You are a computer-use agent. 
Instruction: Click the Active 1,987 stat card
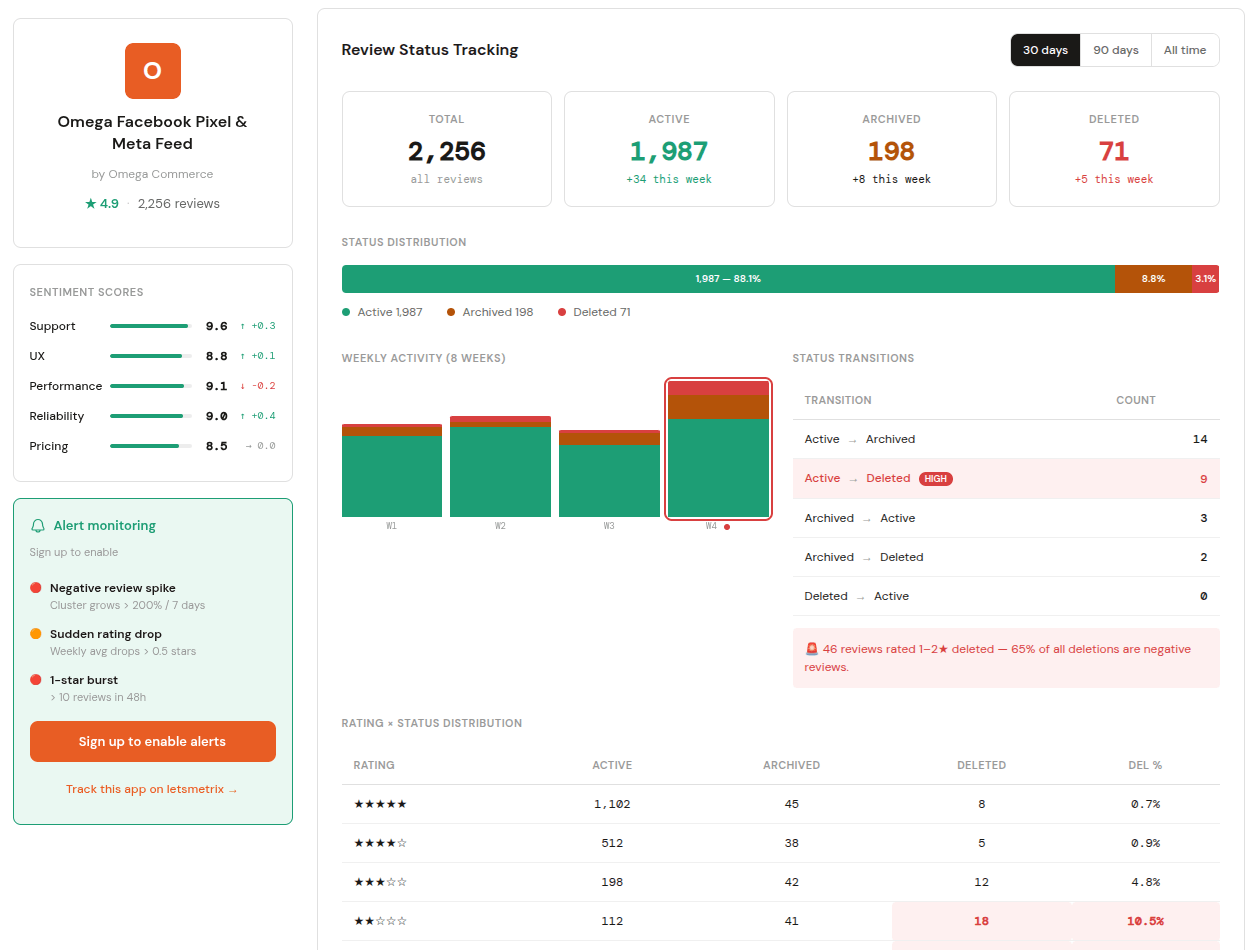point(669,149)
